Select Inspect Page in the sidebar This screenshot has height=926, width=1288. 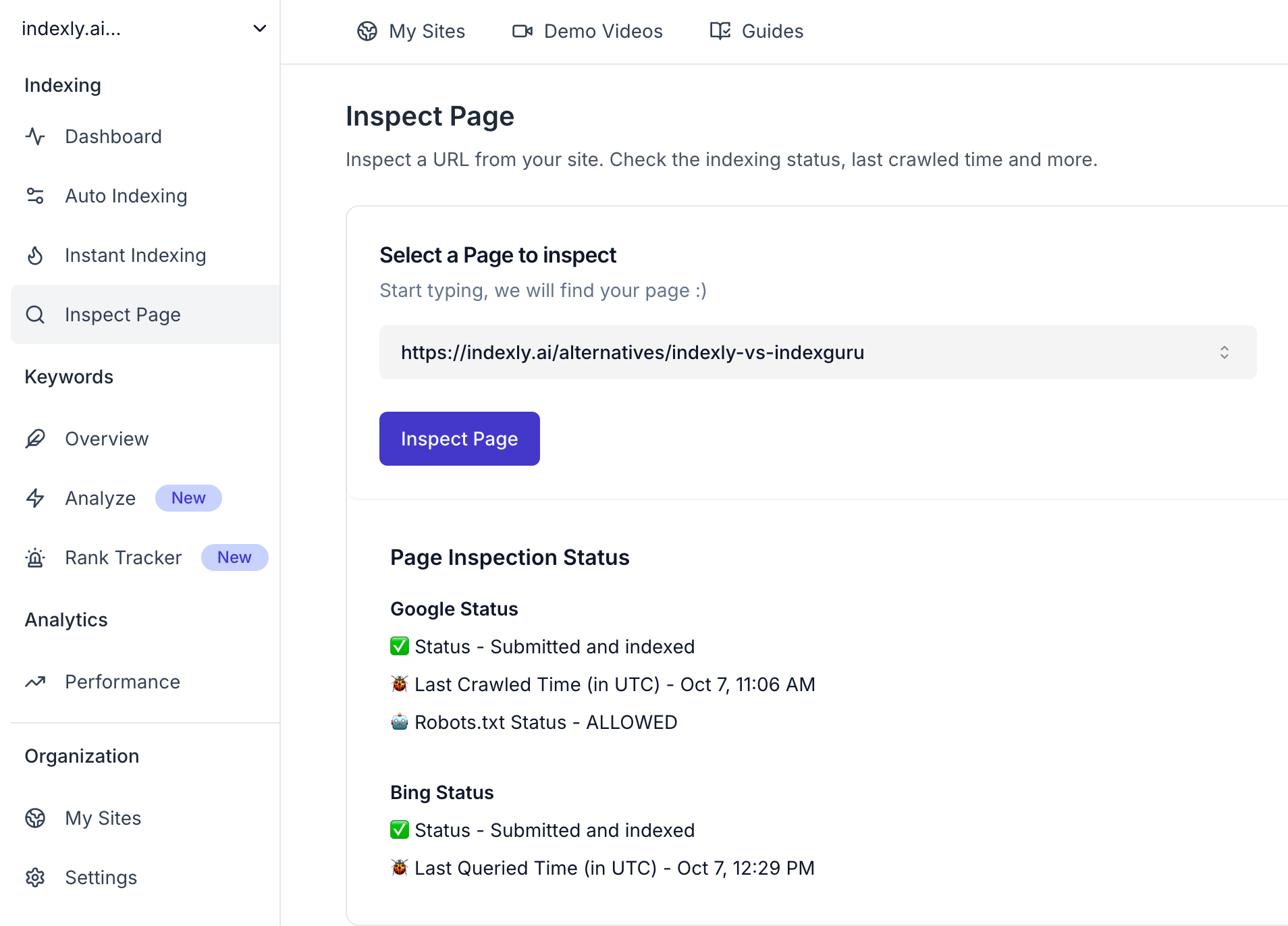click(x=145, y=315)
